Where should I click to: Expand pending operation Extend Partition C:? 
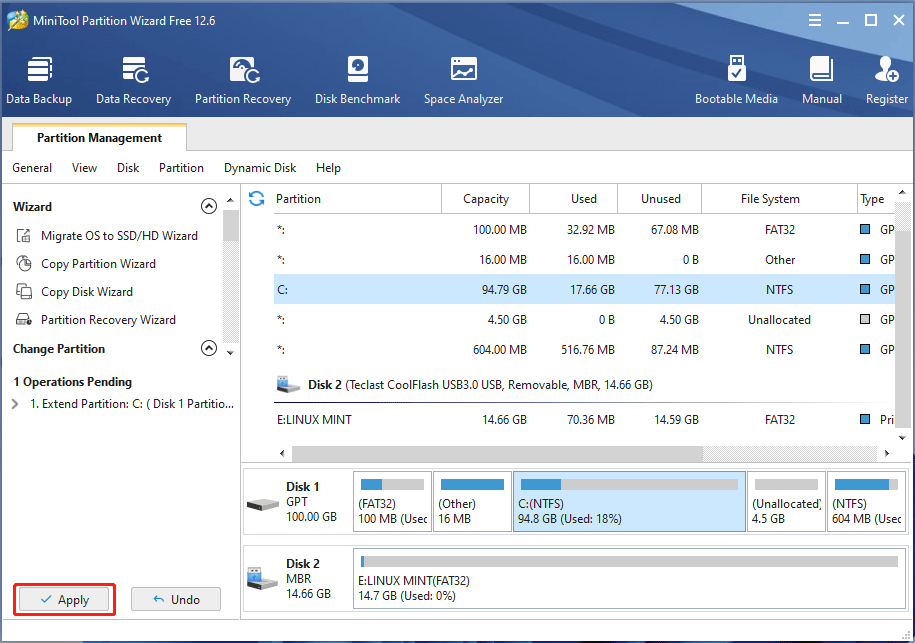[15, 404]
